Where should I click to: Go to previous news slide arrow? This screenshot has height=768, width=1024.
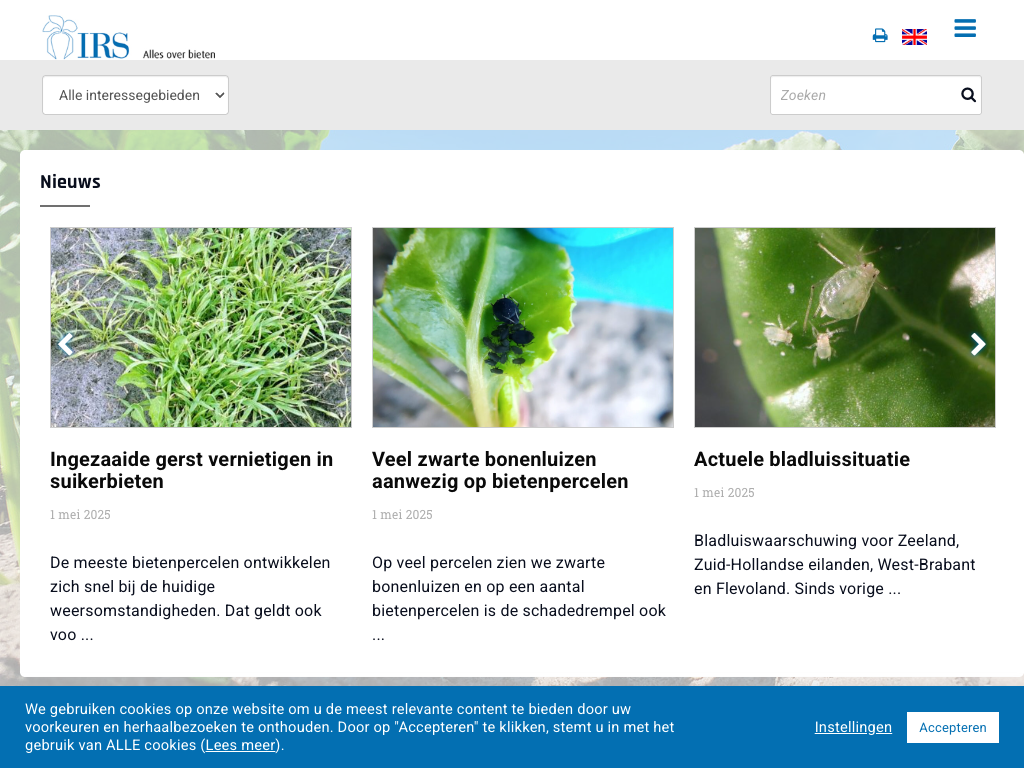[66, 344]
